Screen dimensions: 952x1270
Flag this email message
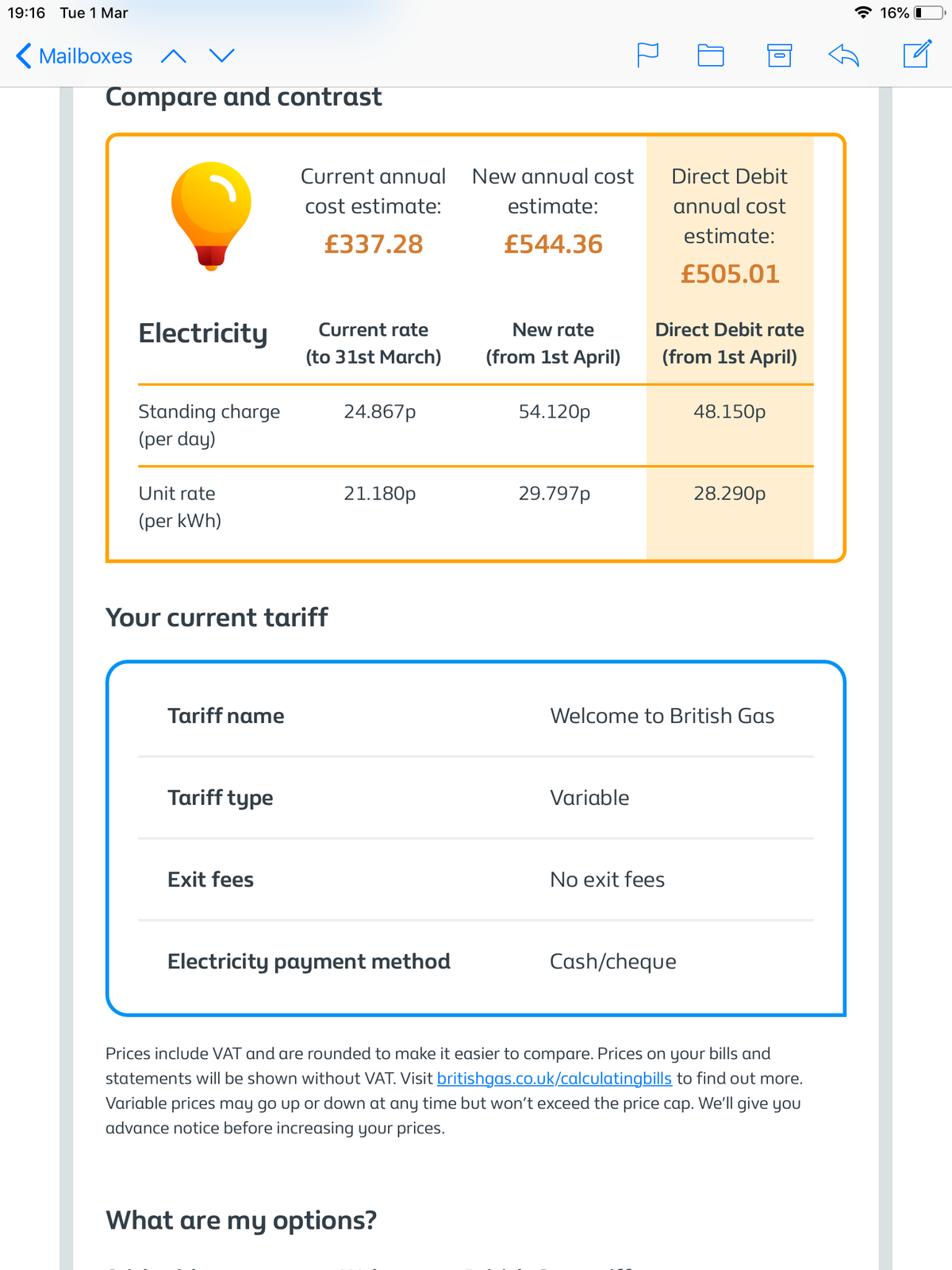[647, 55]
